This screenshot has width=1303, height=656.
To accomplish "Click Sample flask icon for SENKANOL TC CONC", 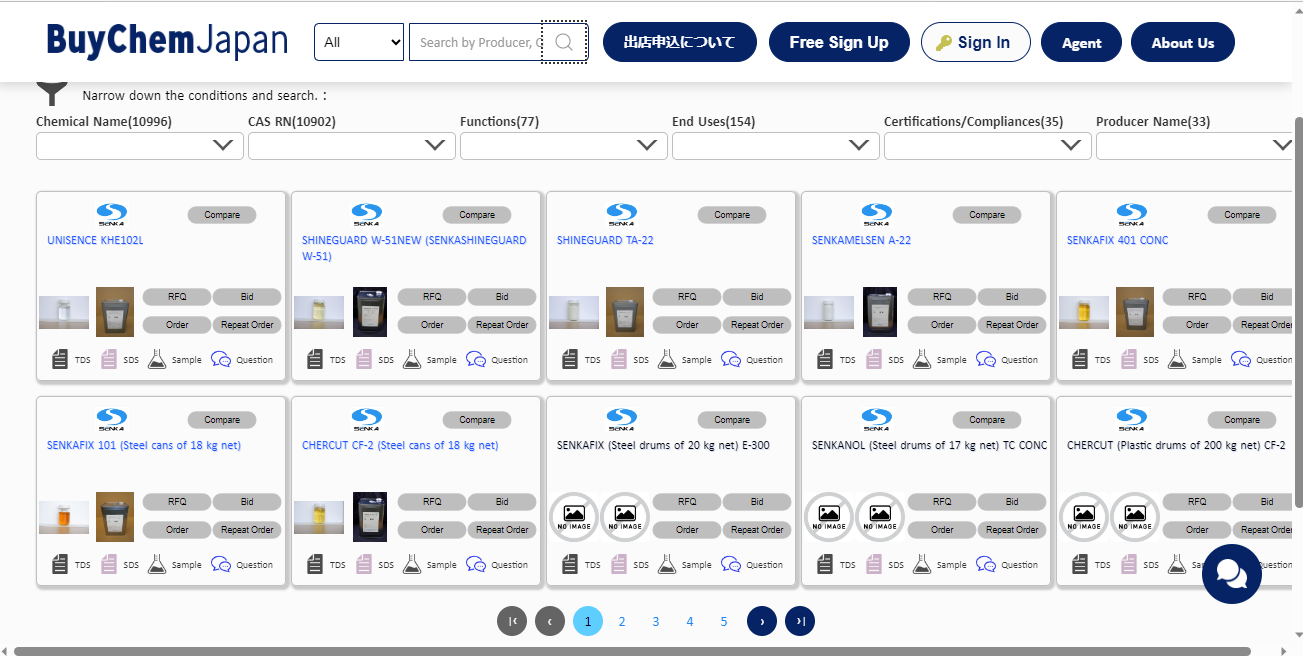I will pos(922,564).
